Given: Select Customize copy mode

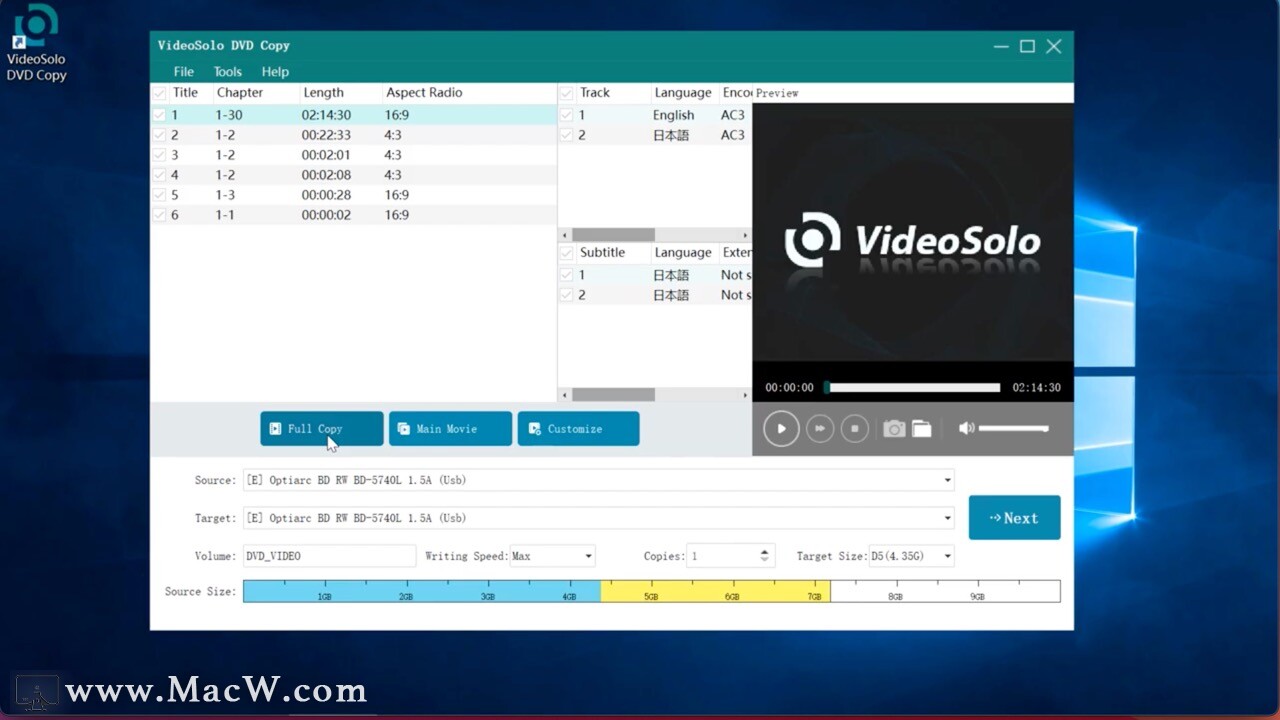Looking at the screenshot, I should coord(578,429).
